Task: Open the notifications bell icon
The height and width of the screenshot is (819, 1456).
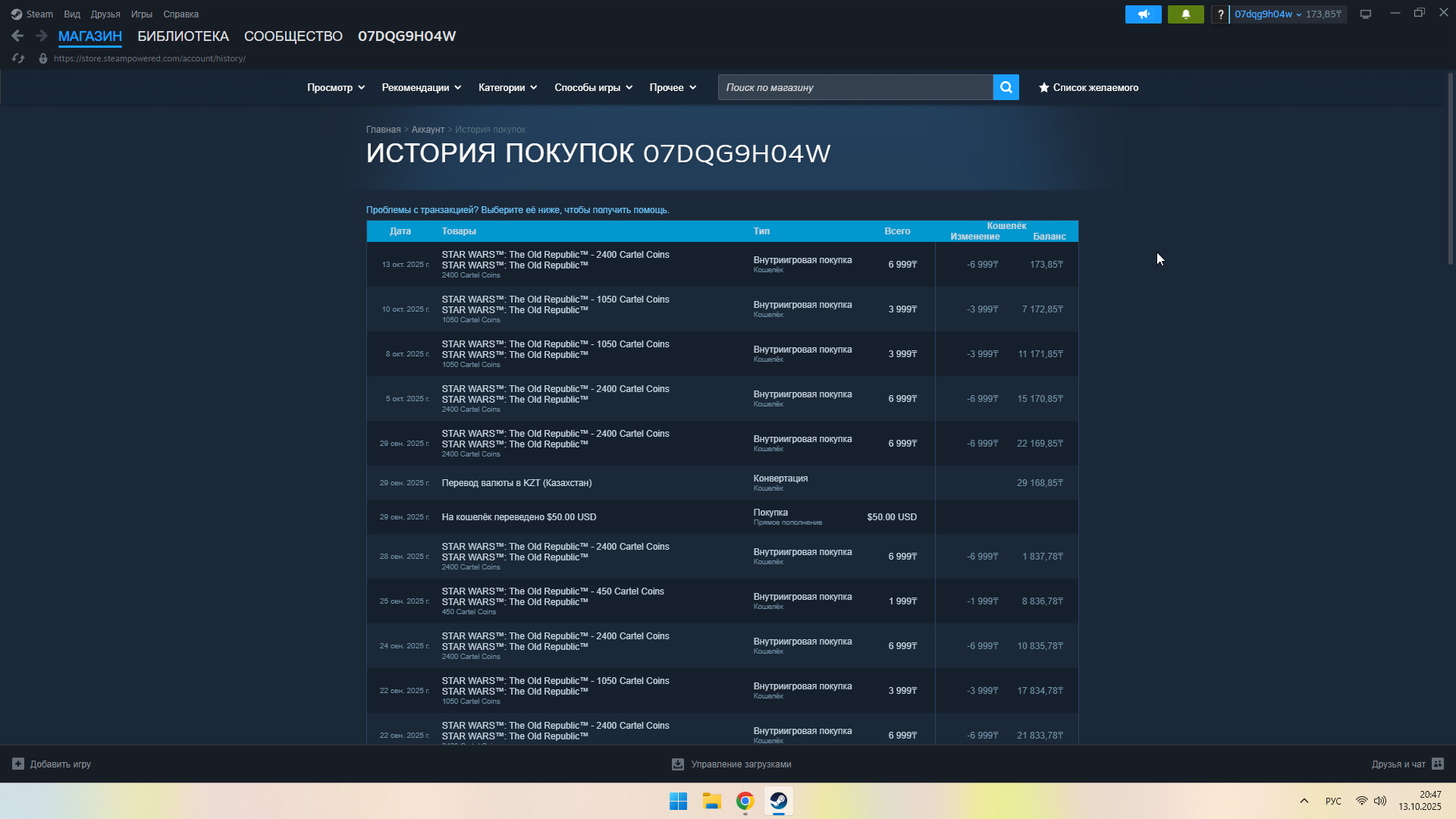Action: point(1185,14)
